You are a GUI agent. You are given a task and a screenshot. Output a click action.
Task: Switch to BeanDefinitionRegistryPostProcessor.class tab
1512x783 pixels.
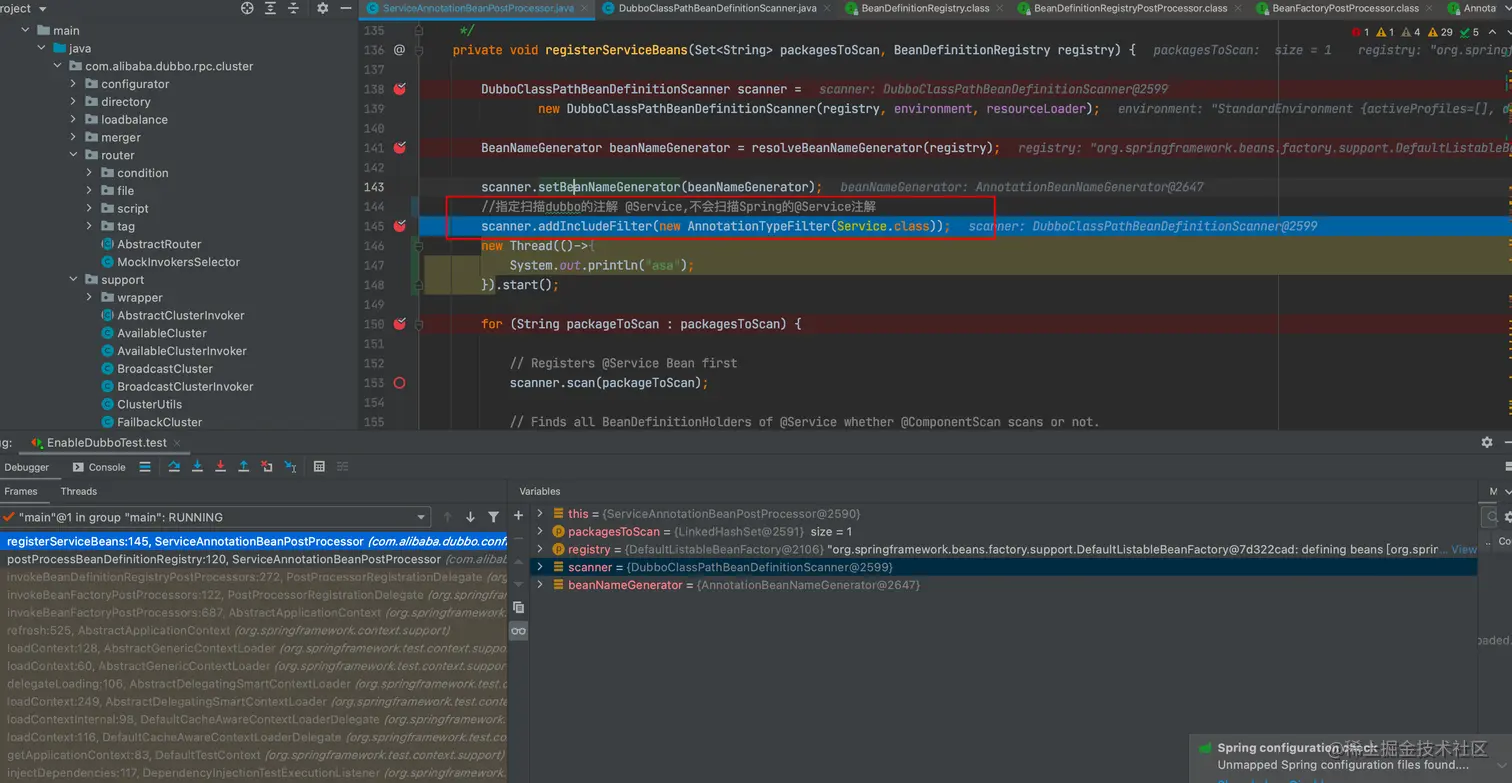click(x=1130, y=8)
